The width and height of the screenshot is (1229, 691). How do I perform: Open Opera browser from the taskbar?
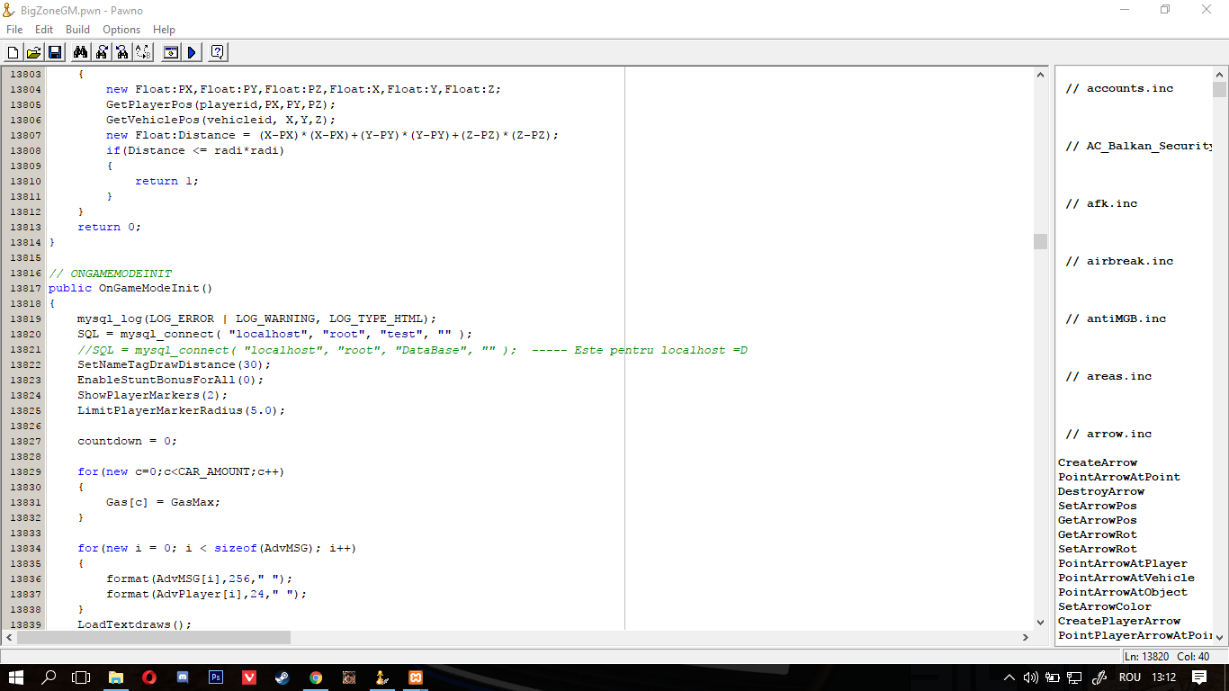149,677
